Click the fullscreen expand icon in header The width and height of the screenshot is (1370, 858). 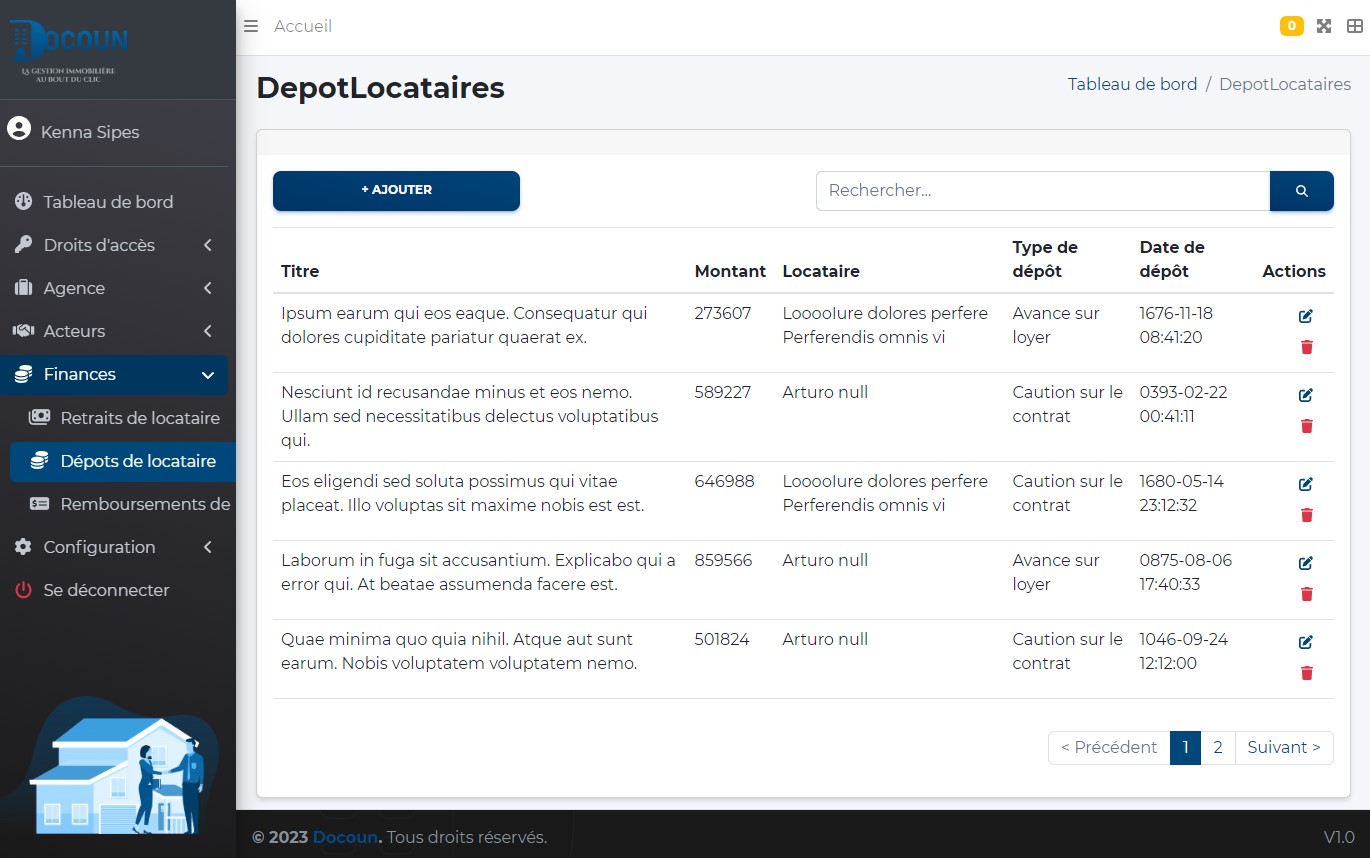pyautogui.click(x=1324, y=26)
